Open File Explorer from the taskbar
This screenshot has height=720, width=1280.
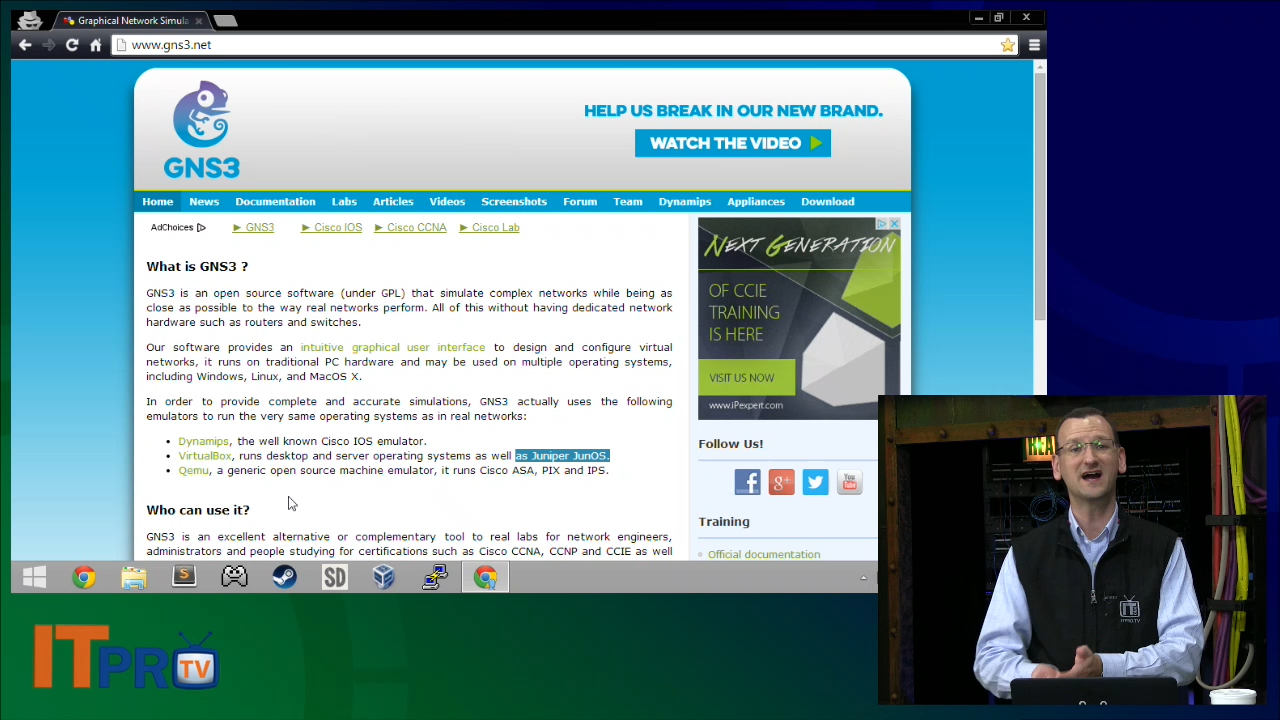point(134,577)
